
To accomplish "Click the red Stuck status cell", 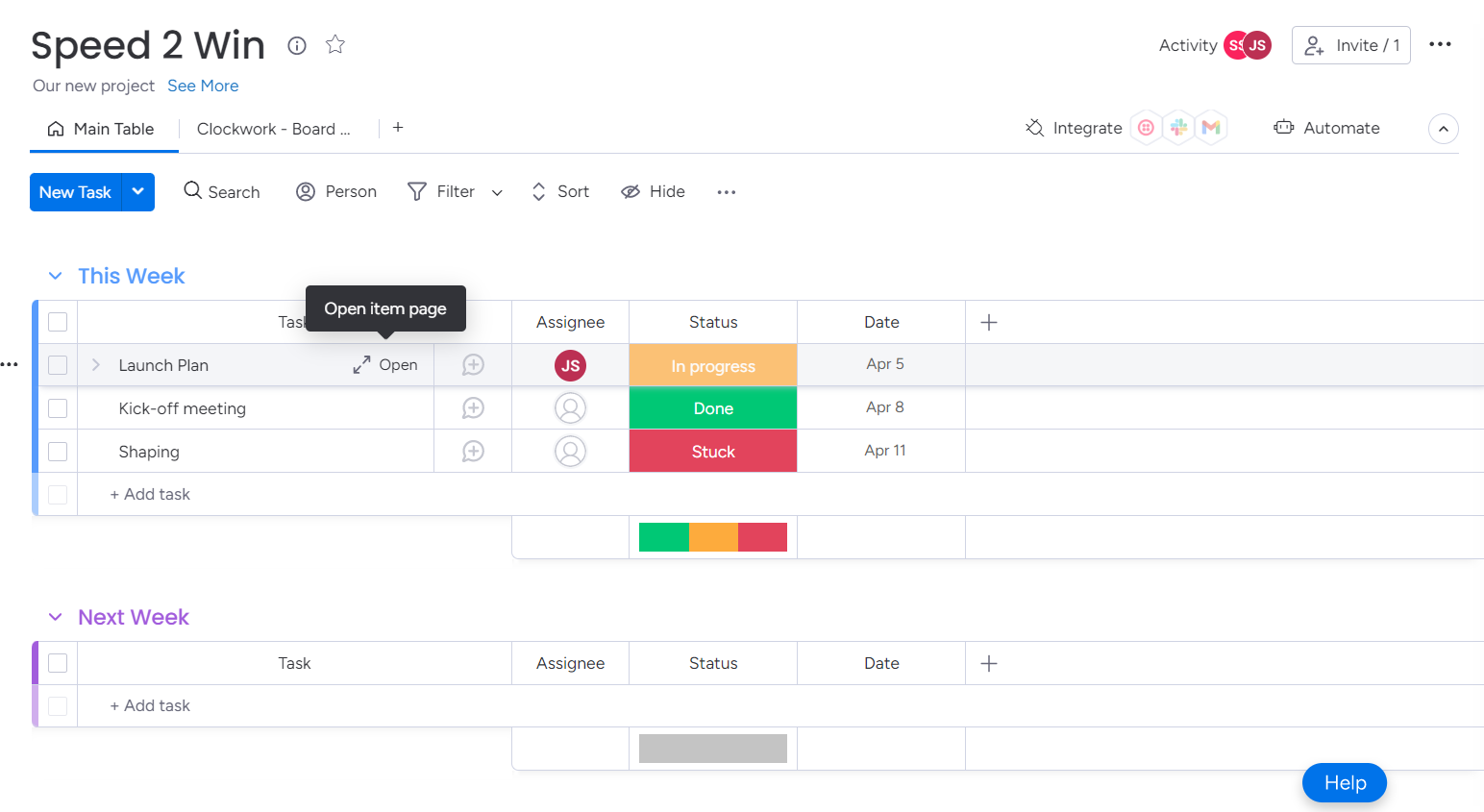I will point(713,452).
